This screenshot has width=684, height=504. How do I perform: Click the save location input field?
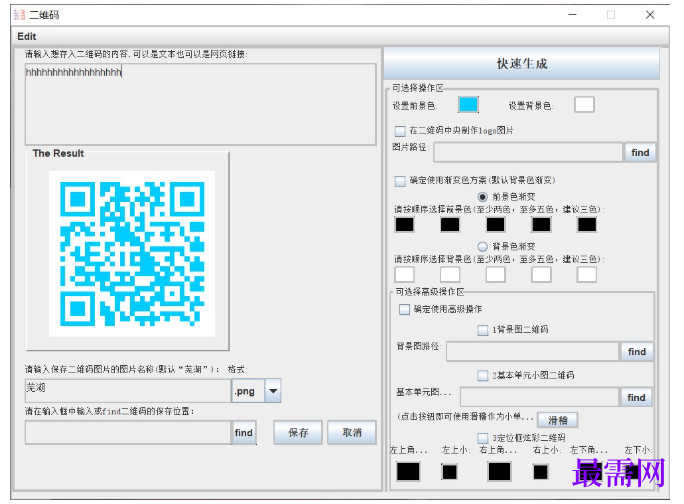128,432
